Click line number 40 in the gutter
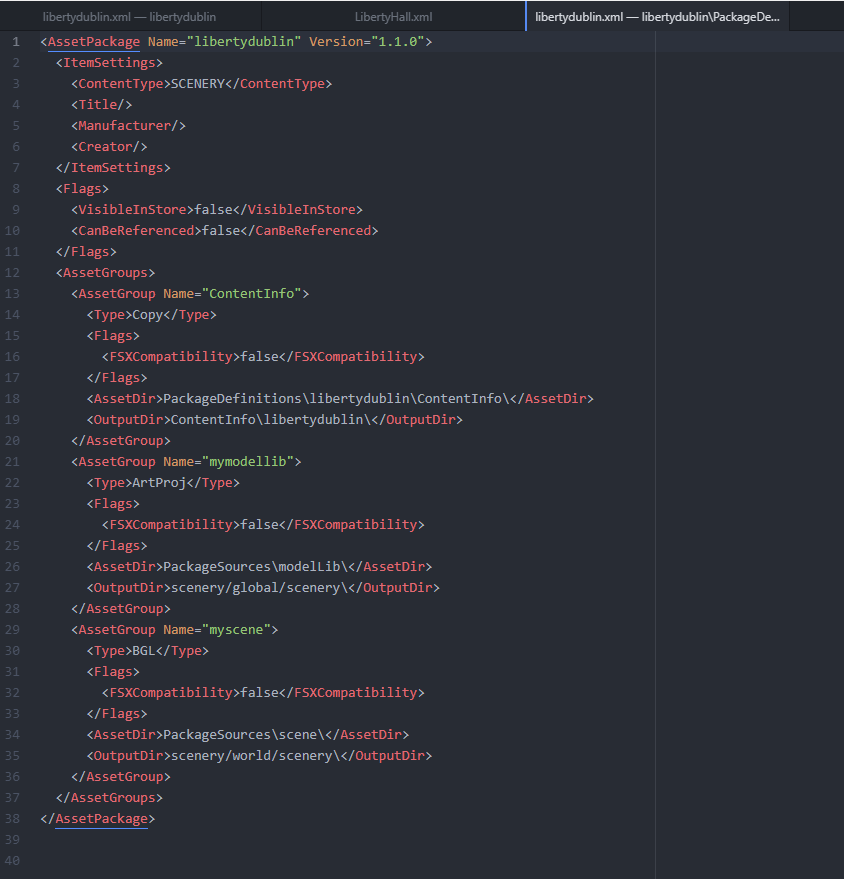Image resolution: width=844 pixels, height=879 pixels. pyautogui.click(x=12, y=861)
